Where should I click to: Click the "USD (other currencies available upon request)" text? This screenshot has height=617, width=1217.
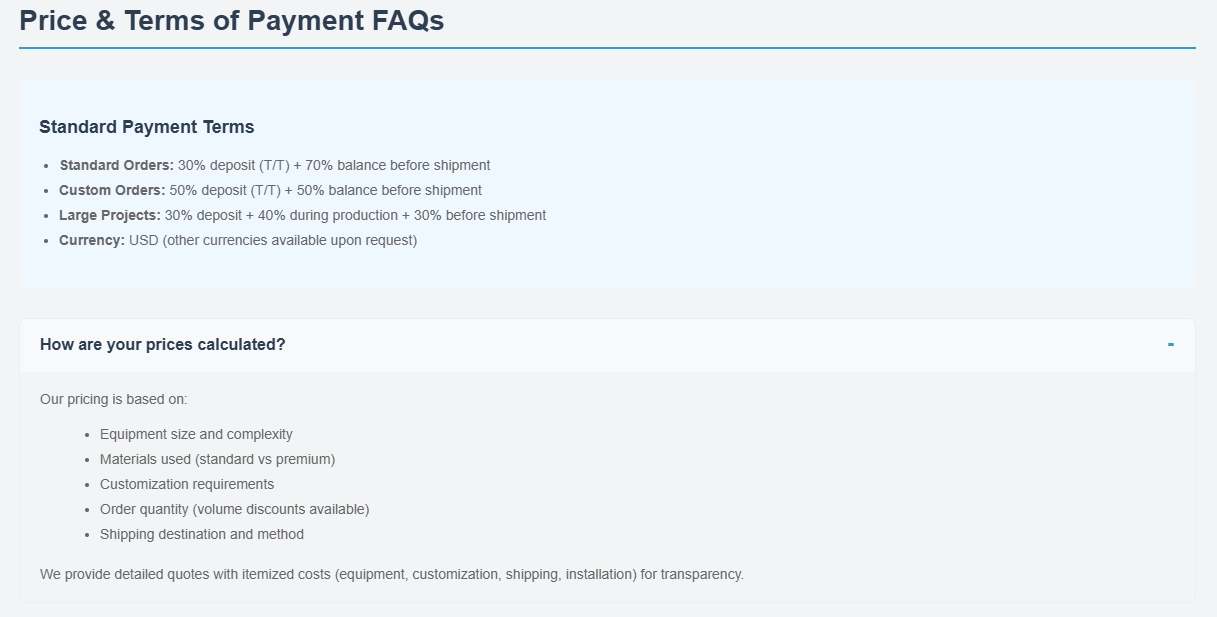[x=273, y=241]
